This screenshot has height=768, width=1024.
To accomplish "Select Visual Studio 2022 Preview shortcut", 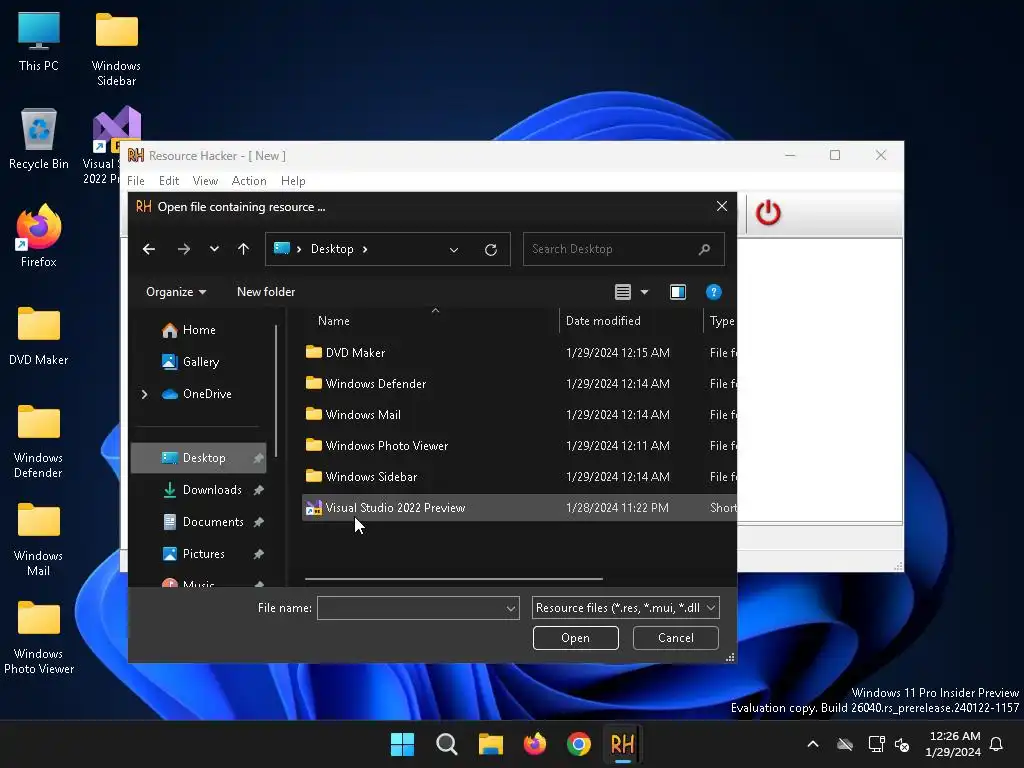I will (519, 507).
